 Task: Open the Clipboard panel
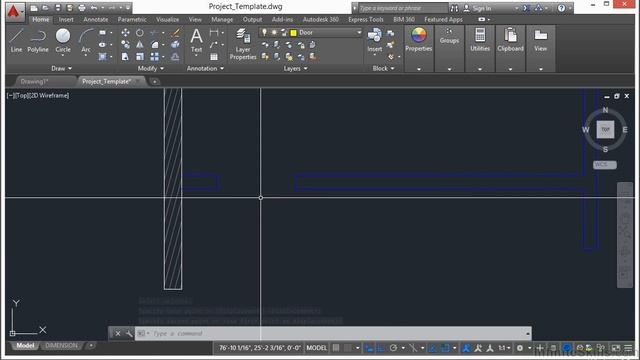510,40
